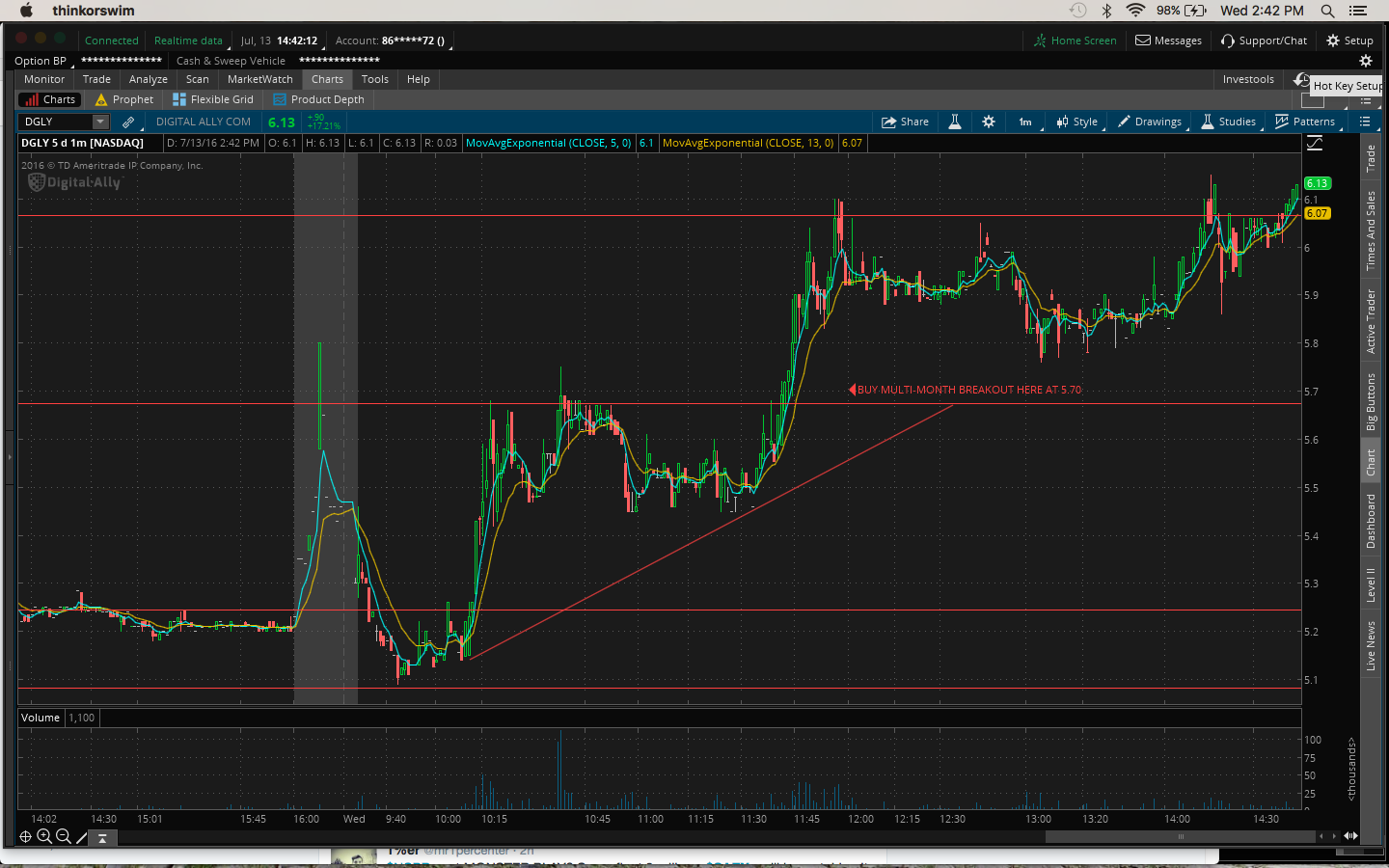Open the Dashboard side panel
The width and height of the screenshot is (1389, 868).
[x=1371, y=521]
